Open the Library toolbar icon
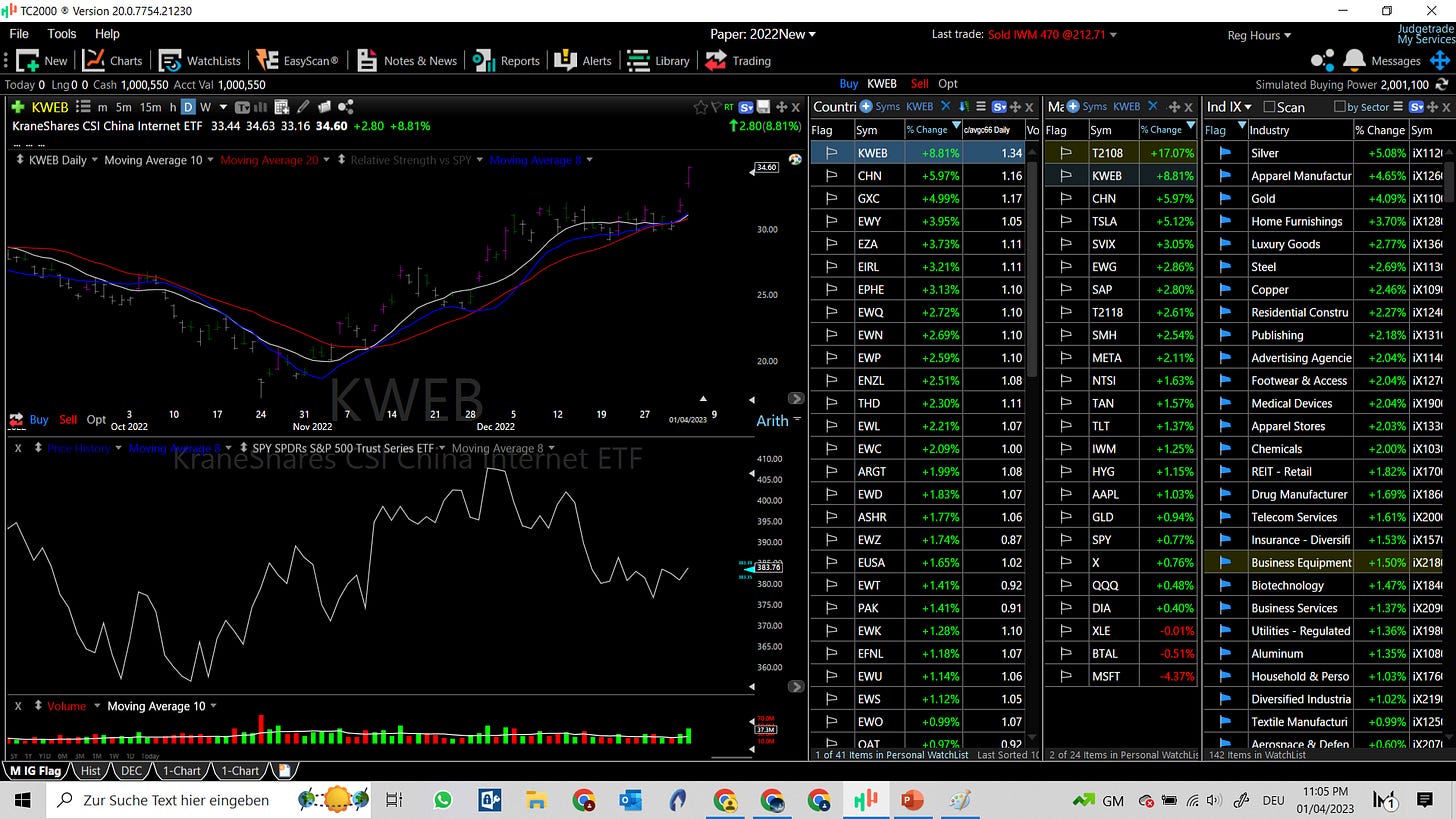Viewport: 1456px width, 819px height. point(658,60)
